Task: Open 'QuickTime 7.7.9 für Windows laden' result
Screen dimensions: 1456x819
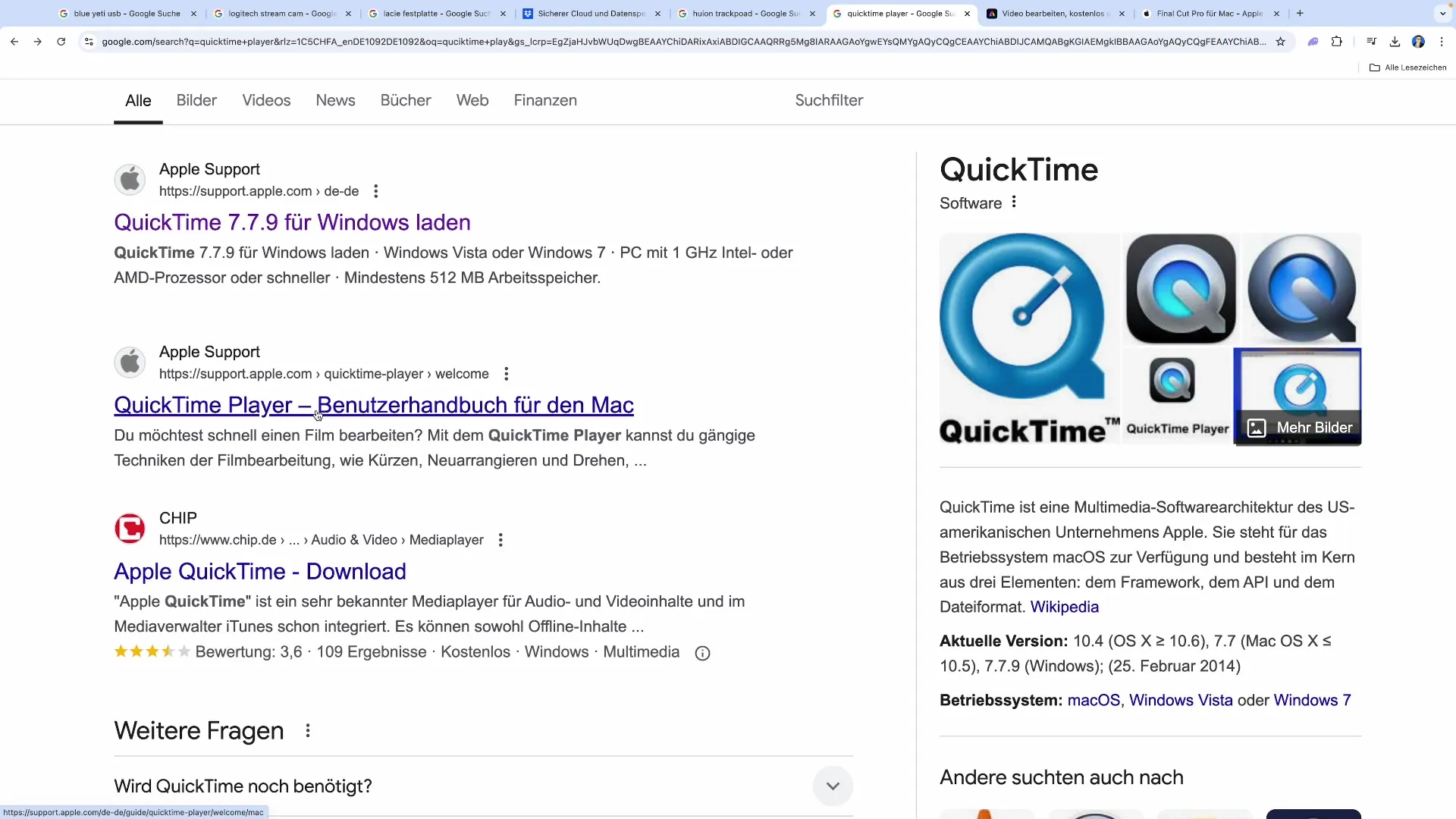Action: [x=292, y=222]
